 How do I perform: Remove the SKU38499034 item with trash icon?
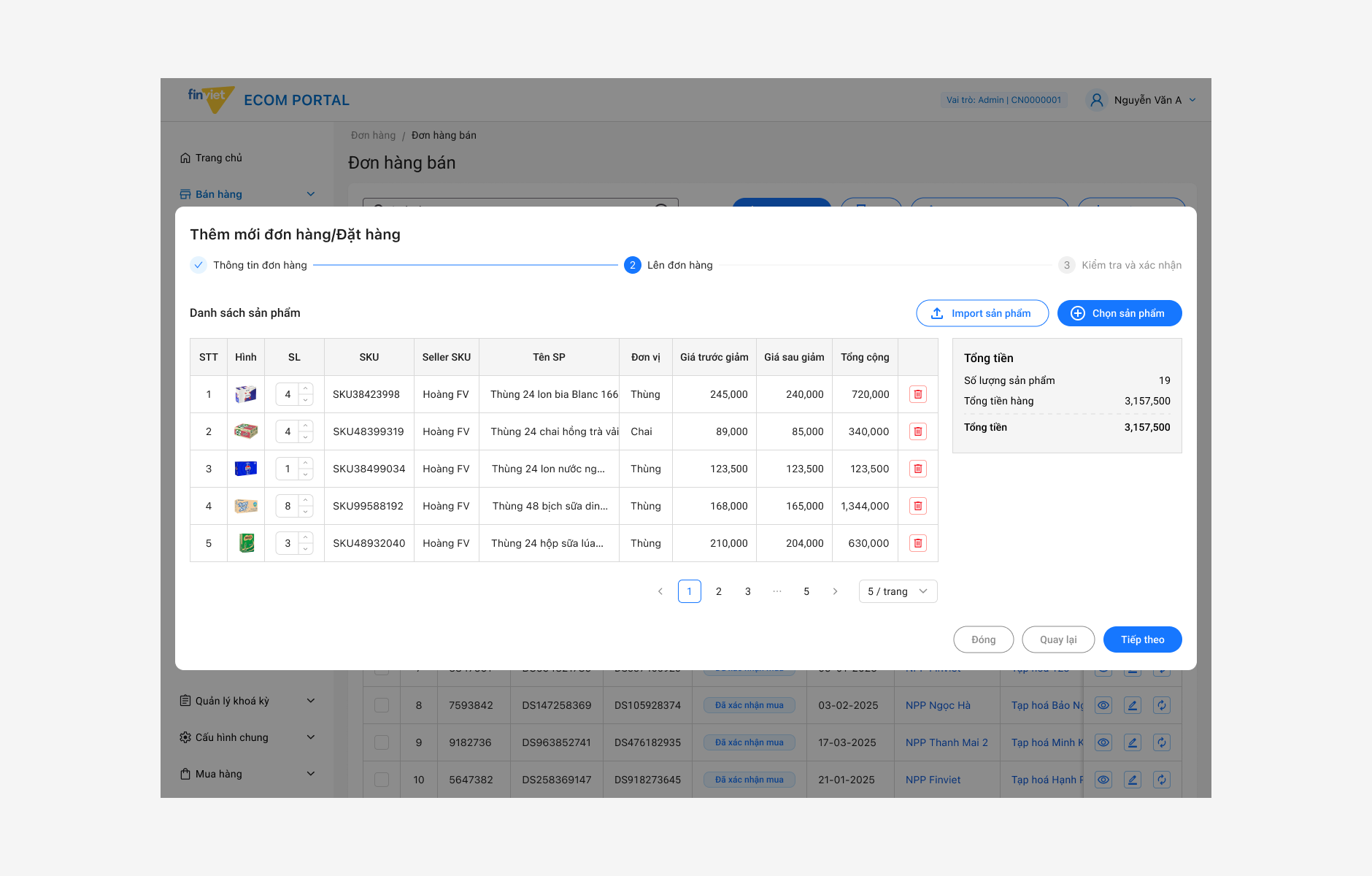918,469
